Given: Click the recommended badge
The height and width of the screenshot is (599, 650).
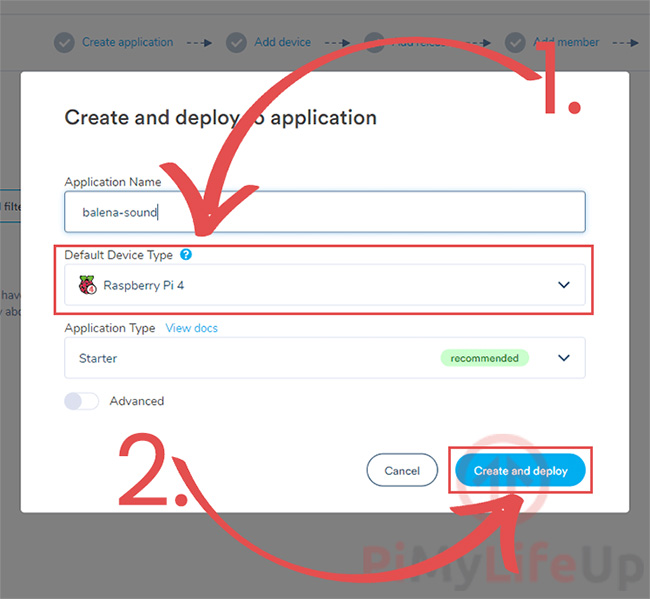Looking at the screenshot, I should [484, 358].
